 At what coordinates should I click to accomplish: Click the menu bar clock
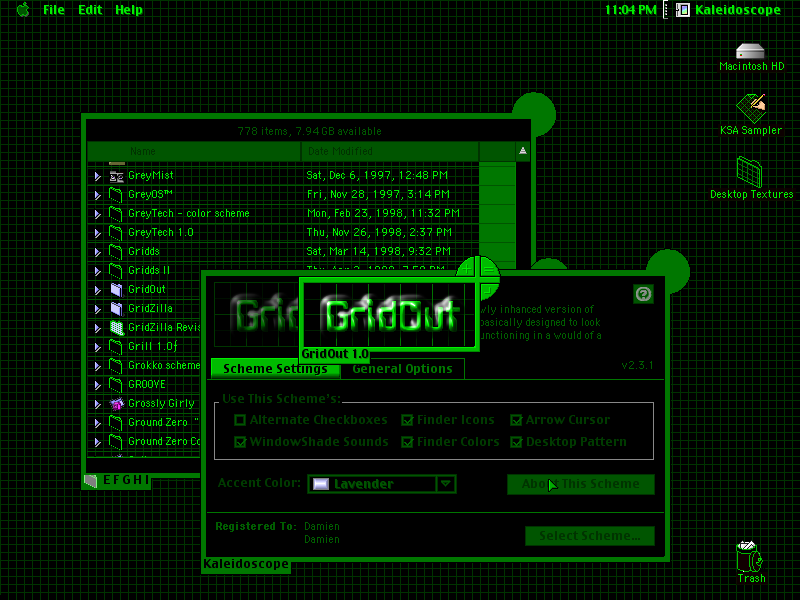[631, 10]
